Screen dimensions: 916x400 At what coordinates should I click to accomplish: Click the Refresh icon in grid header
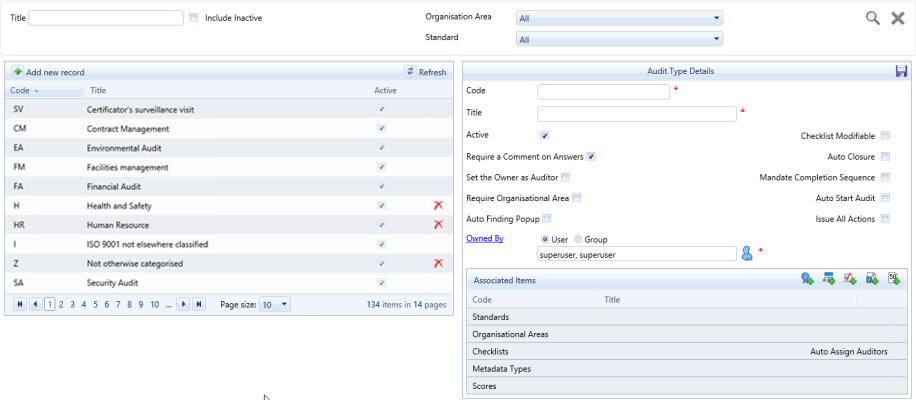[x=410, y=71]
